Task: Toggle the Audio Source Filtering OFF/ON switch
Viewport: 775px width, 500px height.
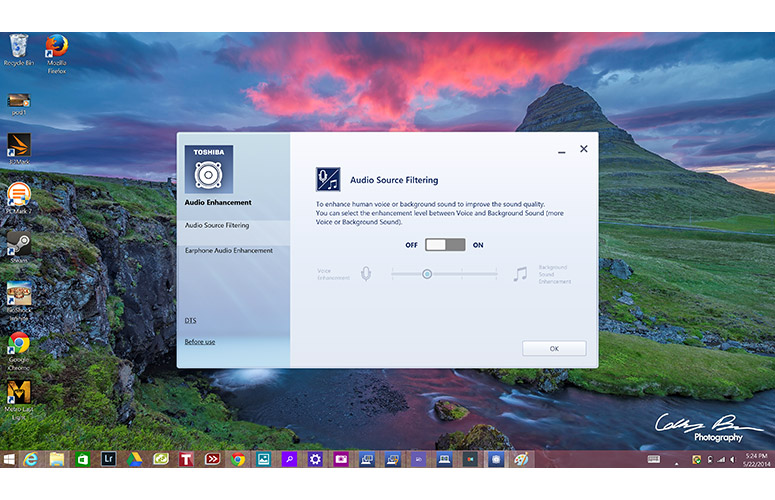Action: tap(445, 245)
